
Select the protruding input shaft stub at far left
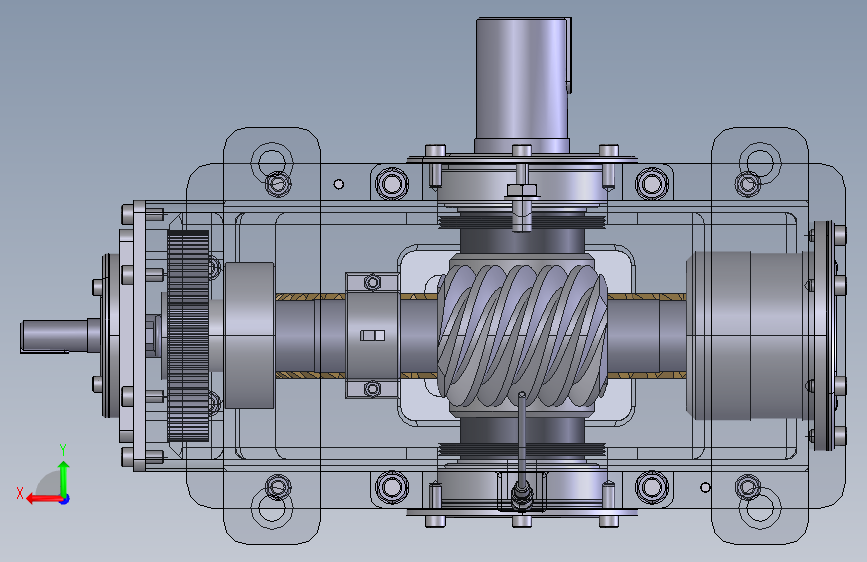click(x=60, y=335)
